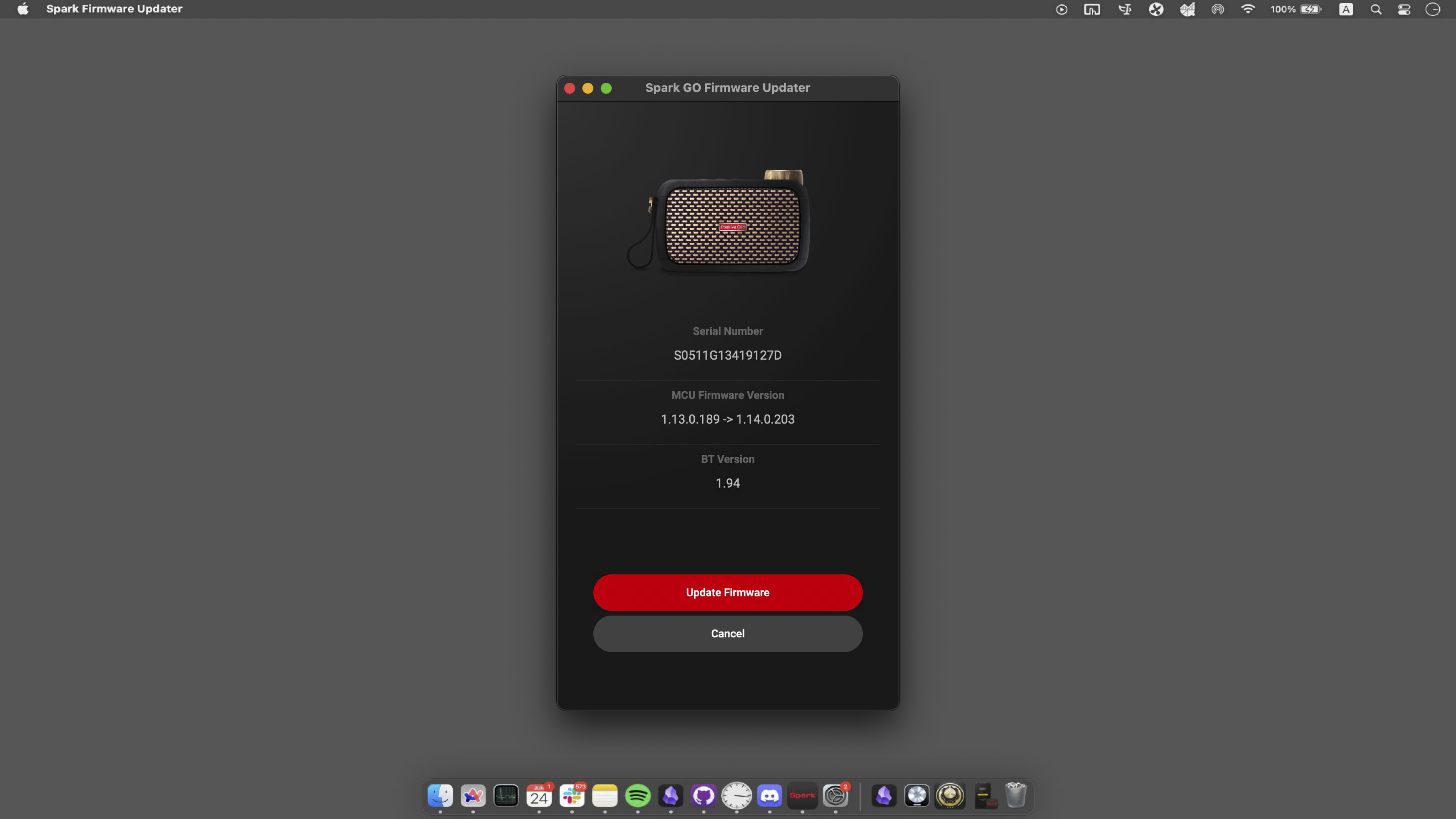The height and width of the screenshot is (819, 1456).
Task: Zoom the updater window with green button
Action: point(606,88)
